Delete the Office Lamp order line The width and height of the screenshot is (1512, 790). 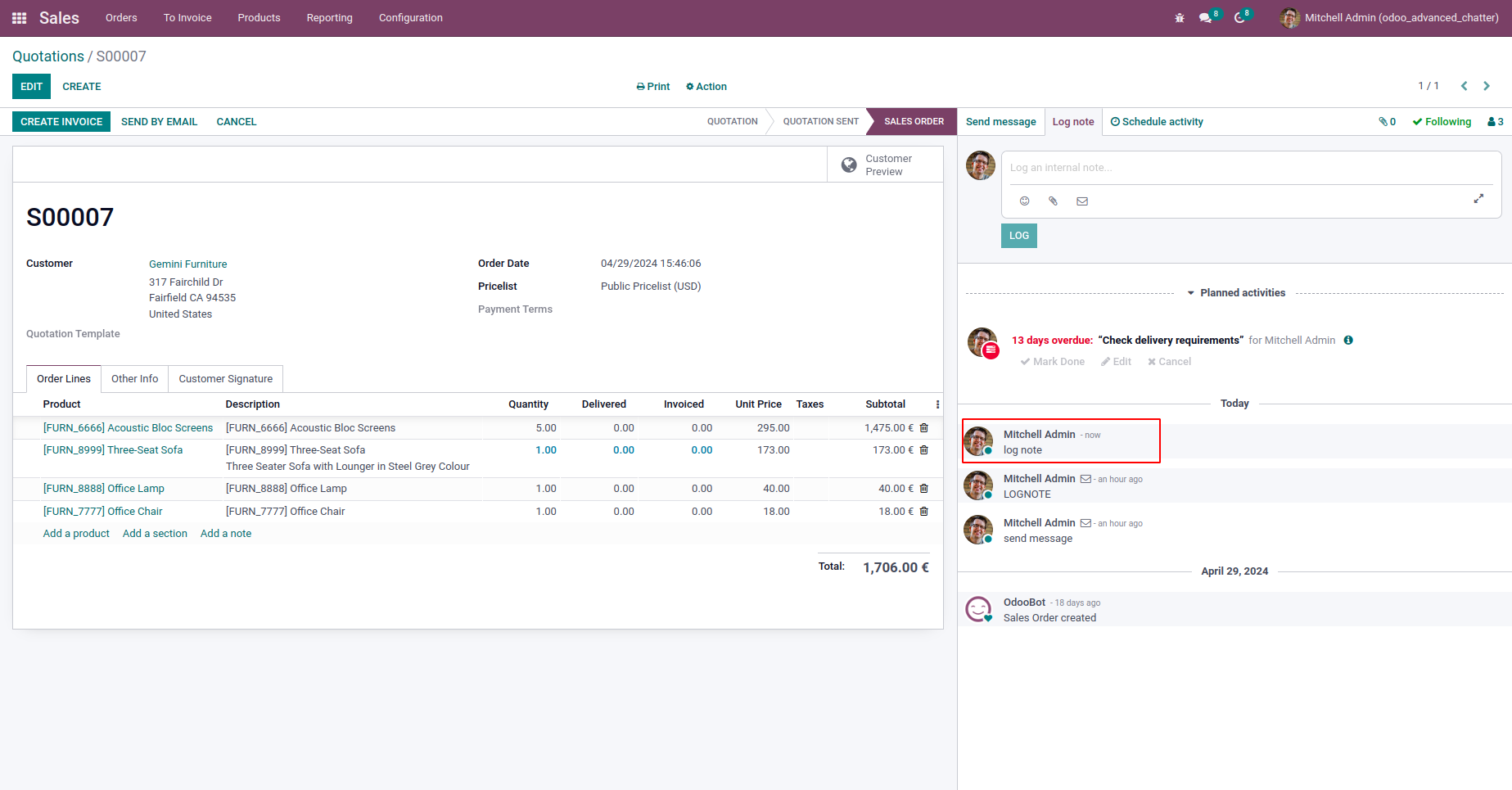click(x=924, y=489)
